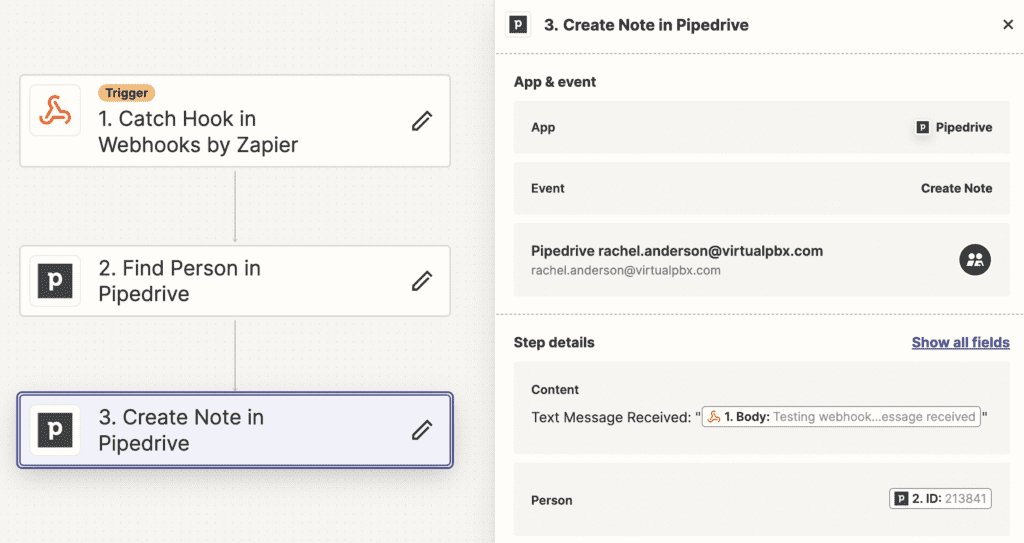This screenshot has height=543, width=1024.
Task: Click the Webhooks icon in Body pill
Action: point(714,417)
